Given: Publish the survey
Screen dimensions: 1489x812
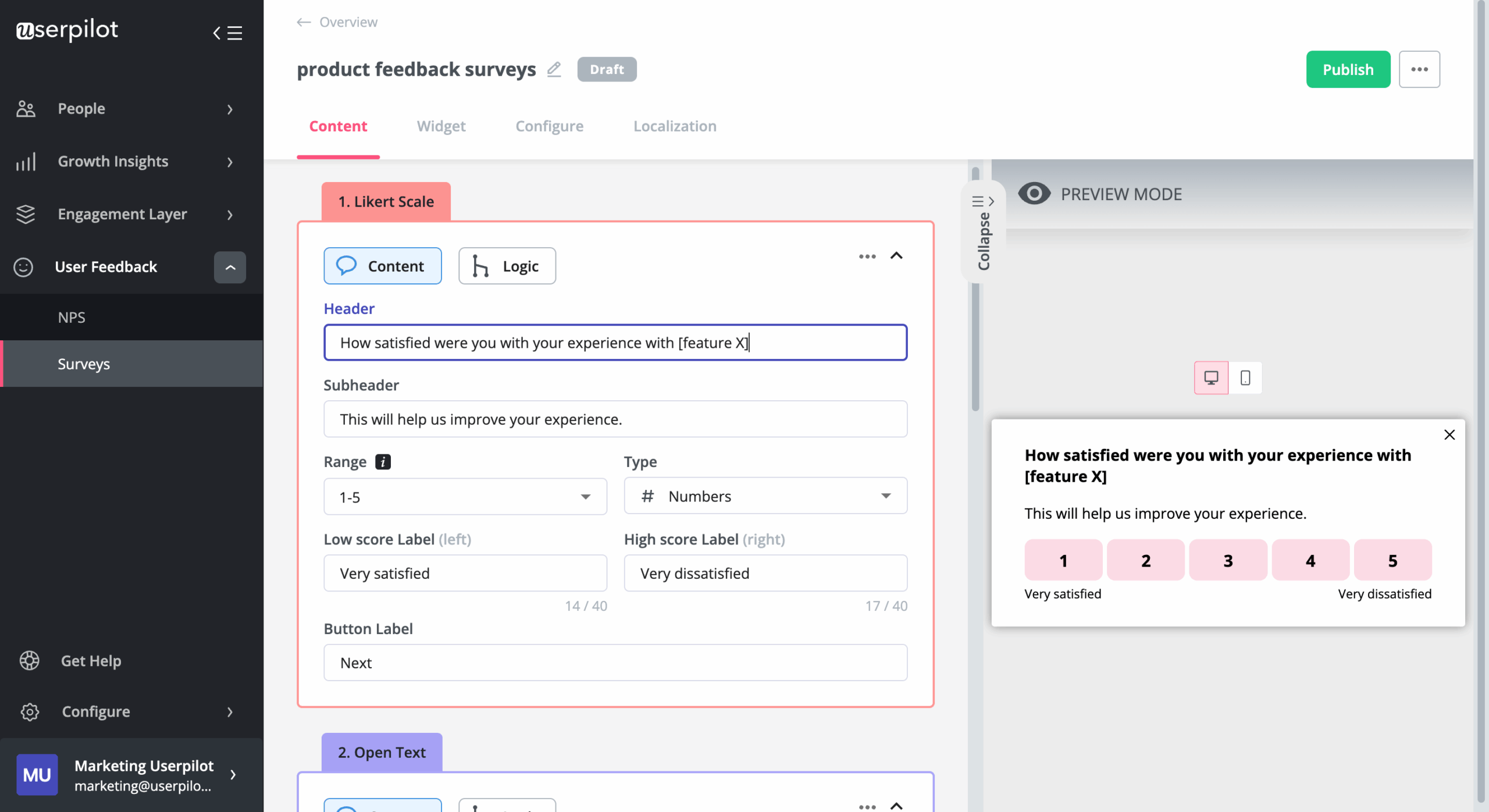Looking at the screenshot, I should 1348,69.
